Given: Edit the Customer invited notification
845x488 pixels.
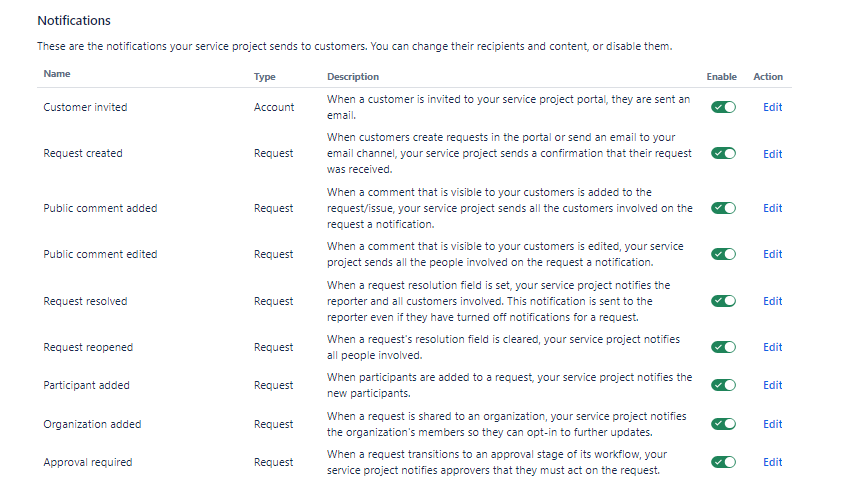Looking at the screenshot, I should 772,107.
